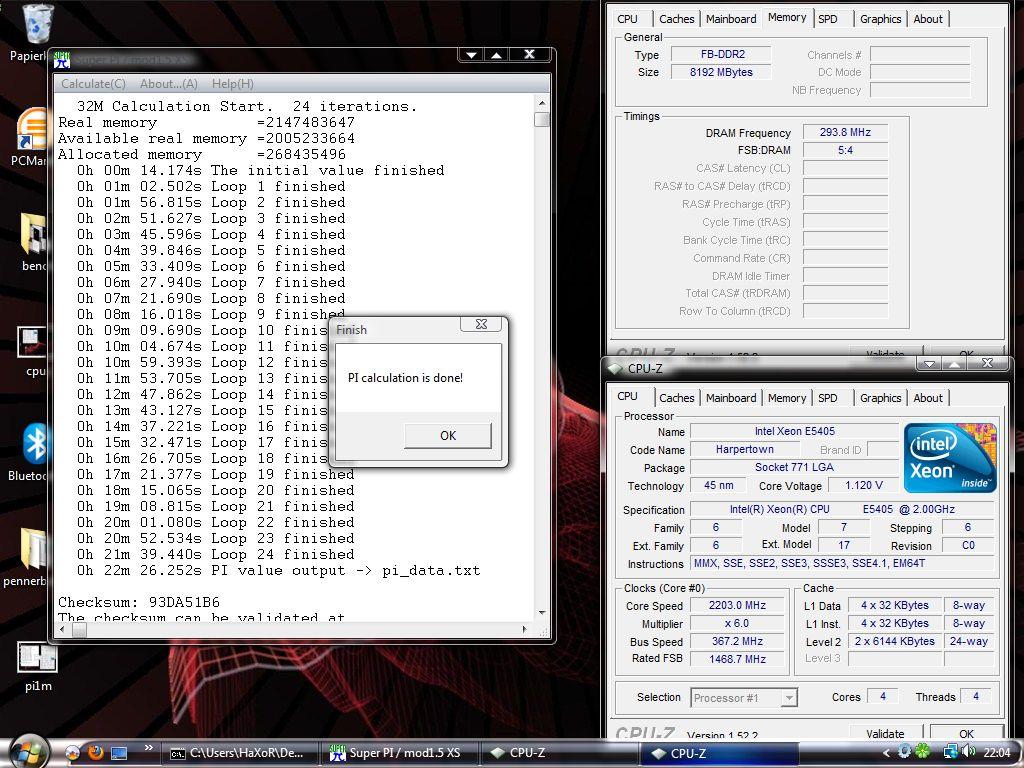Click OK in CPU-Z processor window
This screenshot has width=1024, height=768.
967,733
